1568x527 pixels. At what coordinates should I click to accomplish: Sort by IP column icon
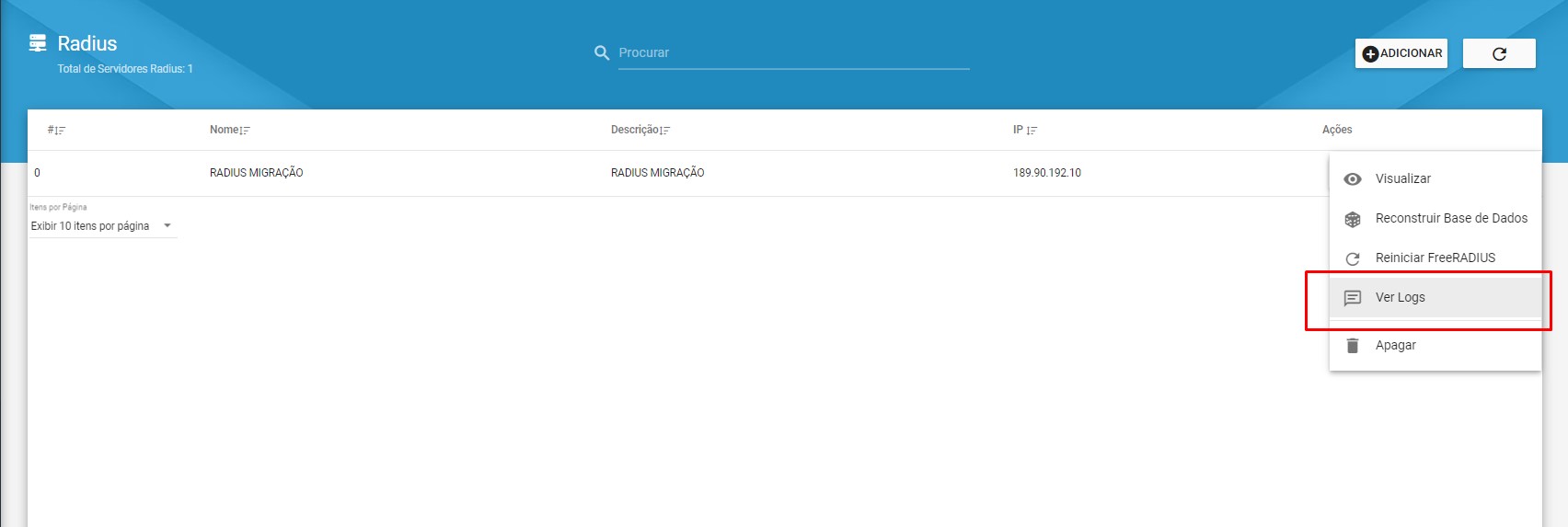(1032, 131)
